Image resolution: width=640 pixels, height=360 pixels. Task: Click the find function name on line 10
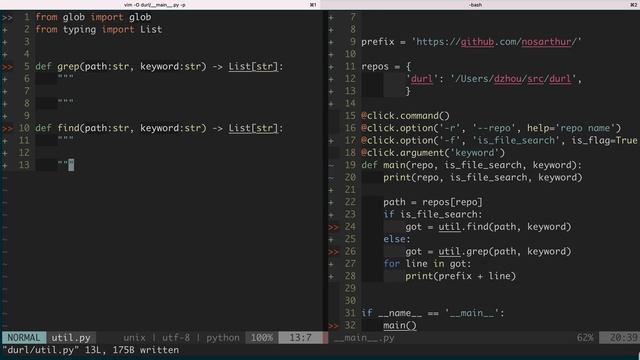point(68,128)
